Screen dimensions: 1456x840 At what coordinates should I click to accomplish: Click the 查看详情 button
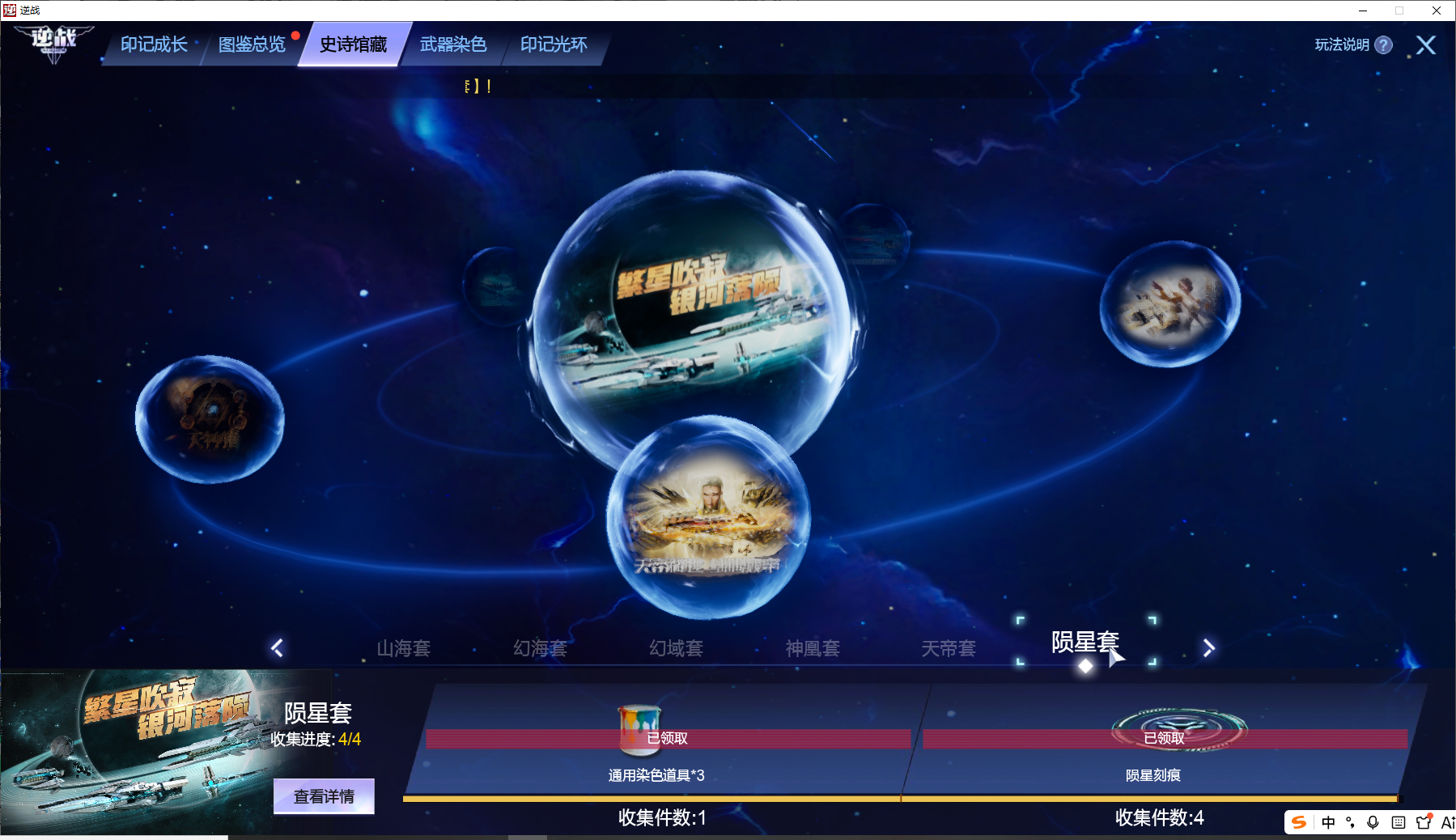pos(324,796)
